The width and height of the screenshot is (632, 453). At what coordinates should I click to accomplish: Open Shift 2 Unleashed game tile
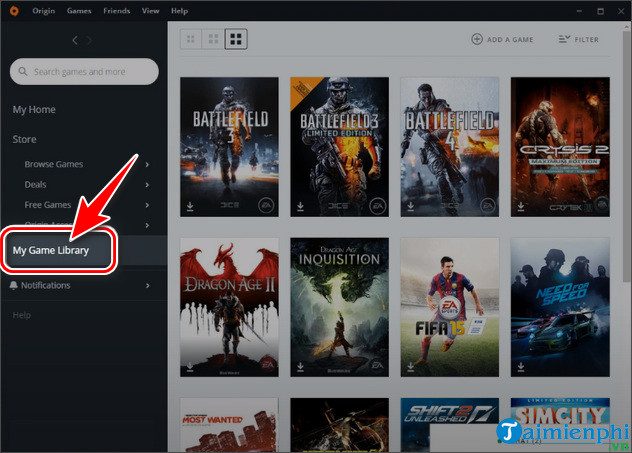click(450, 425)
